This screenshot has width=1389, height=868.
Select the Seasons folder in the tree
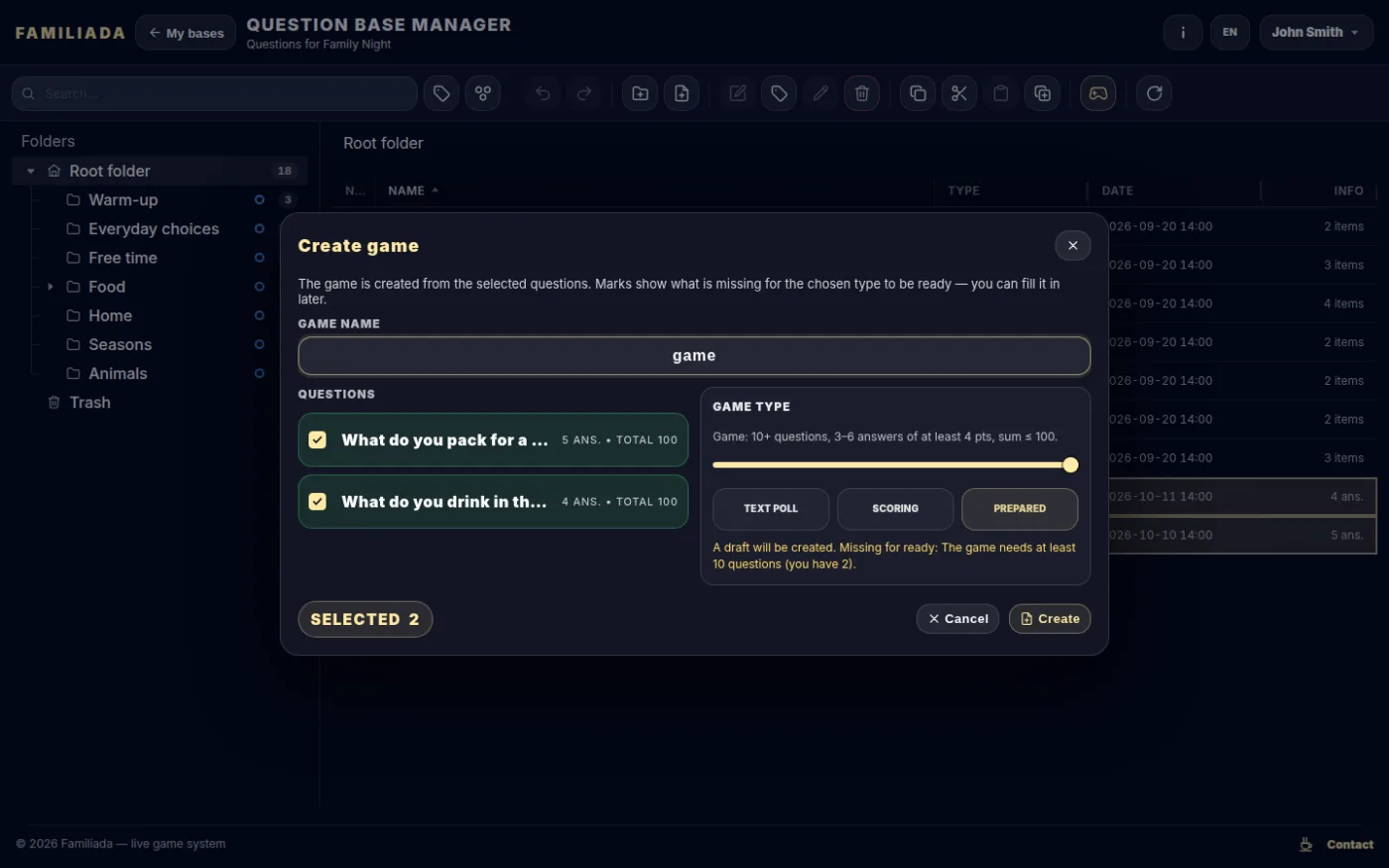point(120,344)
